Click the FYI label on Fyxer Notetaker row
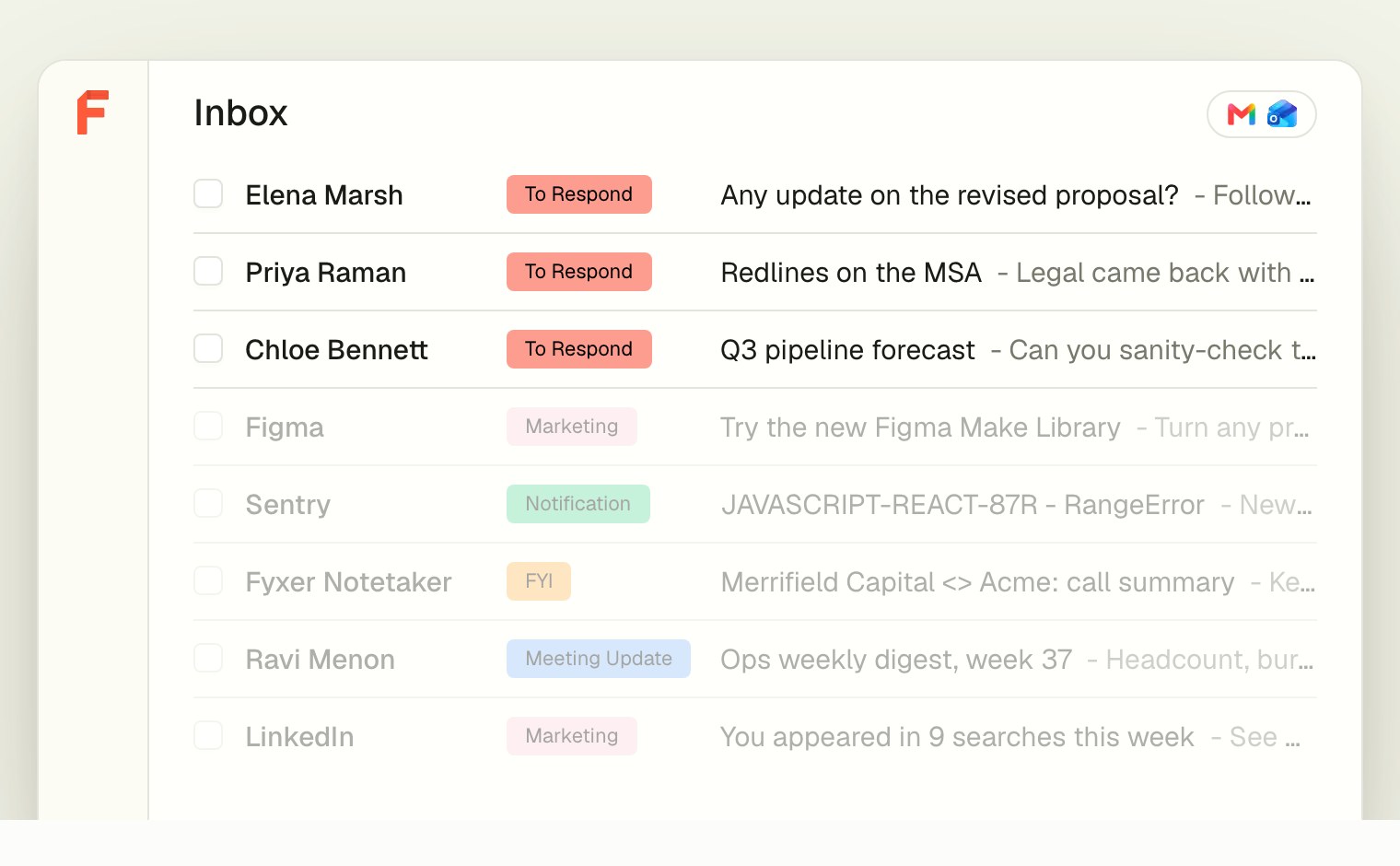 (x=539, y=581)
